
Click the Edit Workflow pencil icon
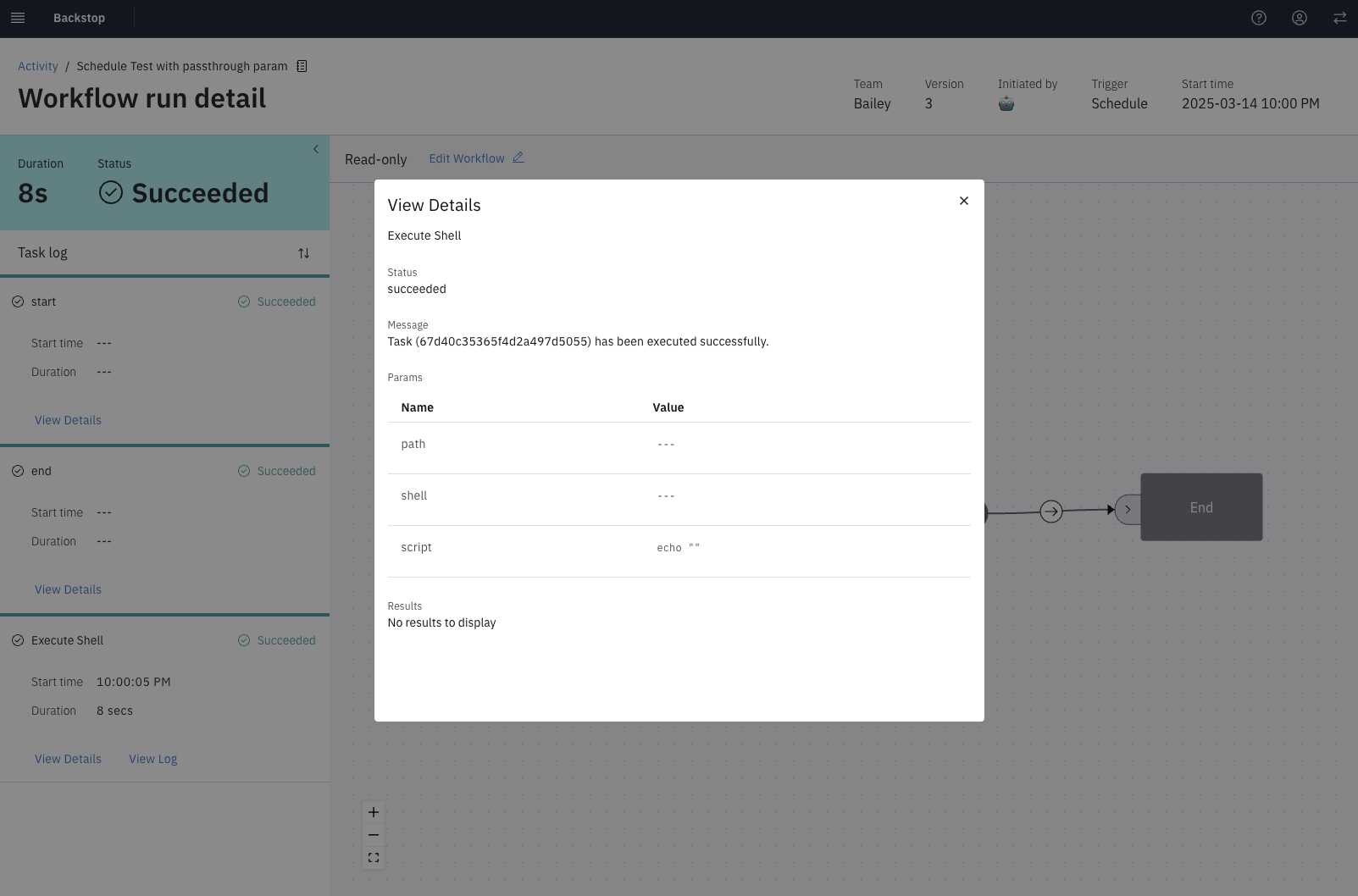point(518,157)
